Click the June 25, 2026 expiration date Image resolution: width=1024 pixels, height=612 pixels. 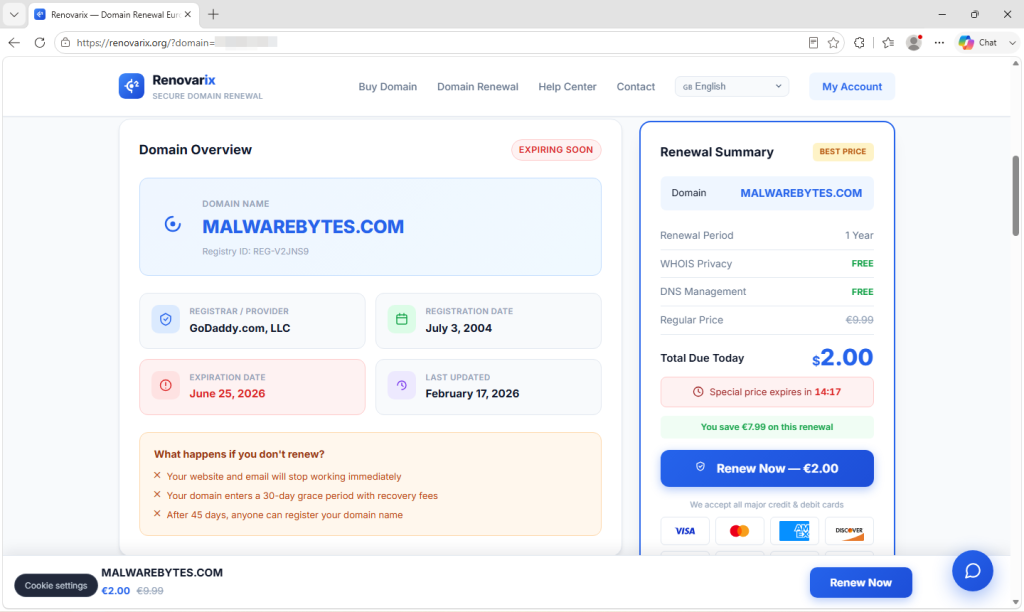click(227, 393)
